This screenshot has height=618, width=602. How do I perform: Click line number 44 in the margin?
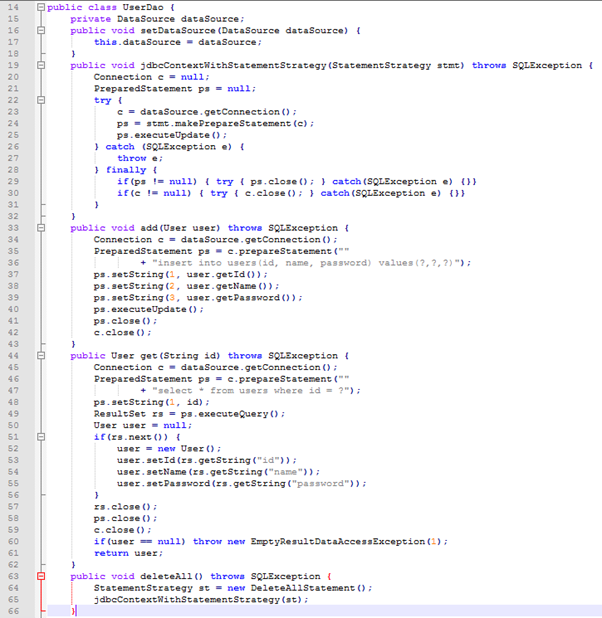[13, 356]
